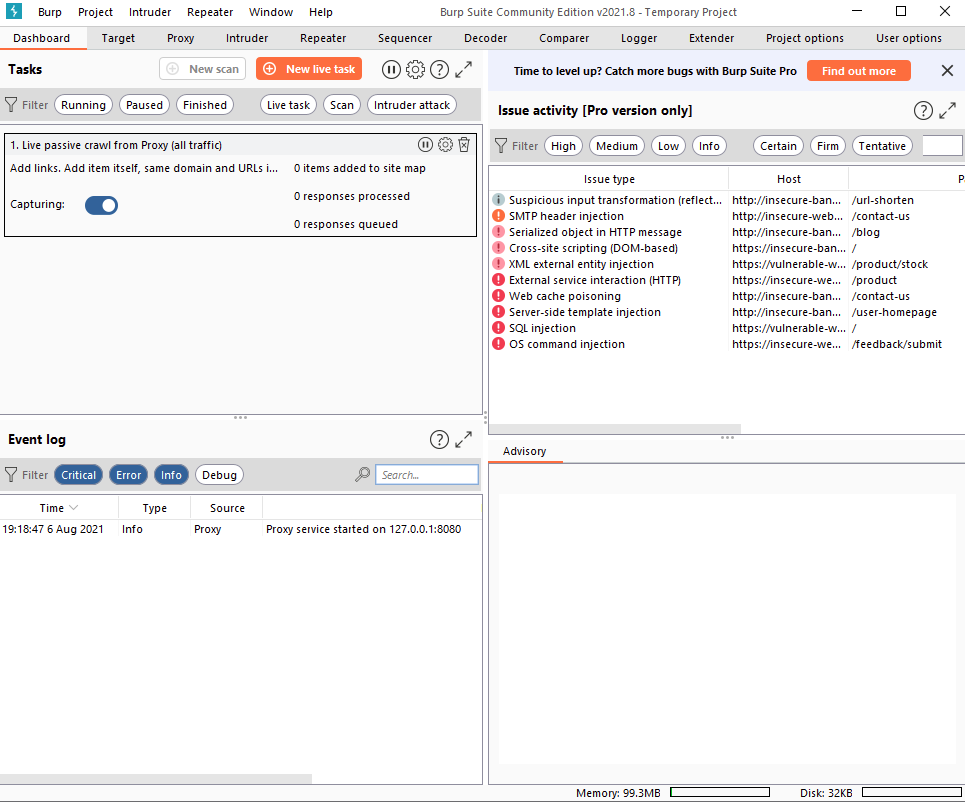This screenshot has height=802, width=965.
Task: Toggle the Capturing switch off
Action: point(101,205)
